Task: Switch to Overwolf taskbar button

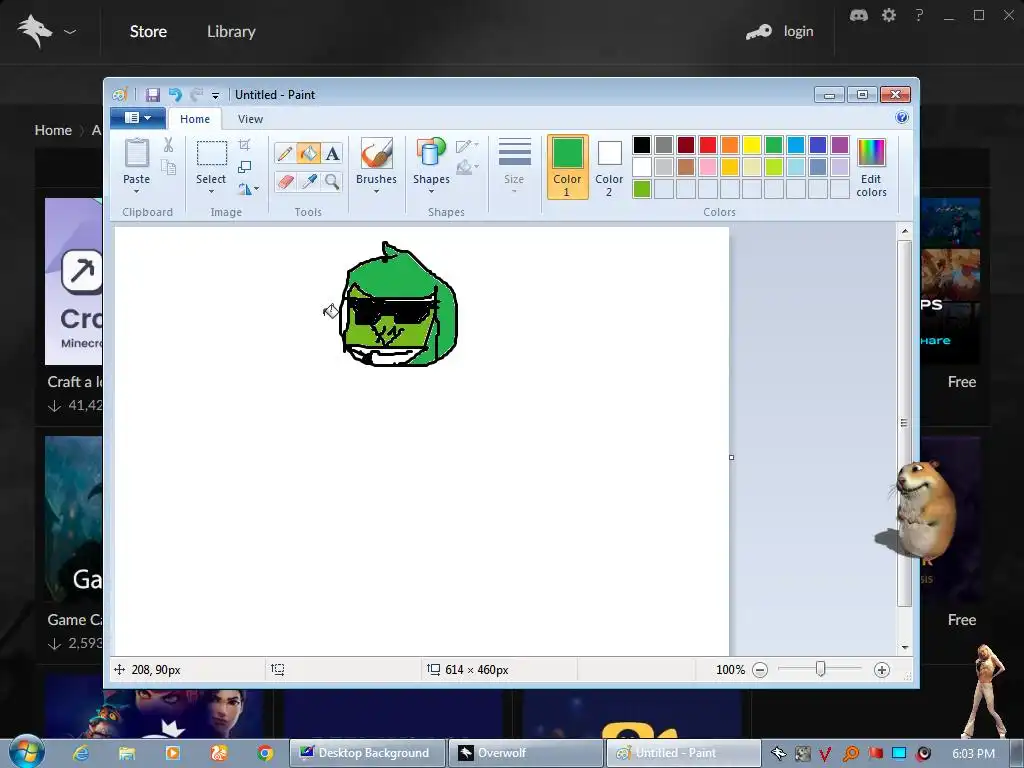Action: 526,753
